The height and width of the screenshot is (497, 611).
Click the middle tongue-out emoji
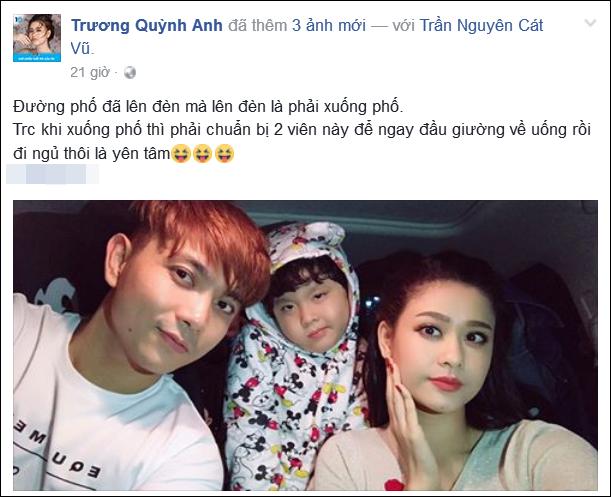point(203,154)
